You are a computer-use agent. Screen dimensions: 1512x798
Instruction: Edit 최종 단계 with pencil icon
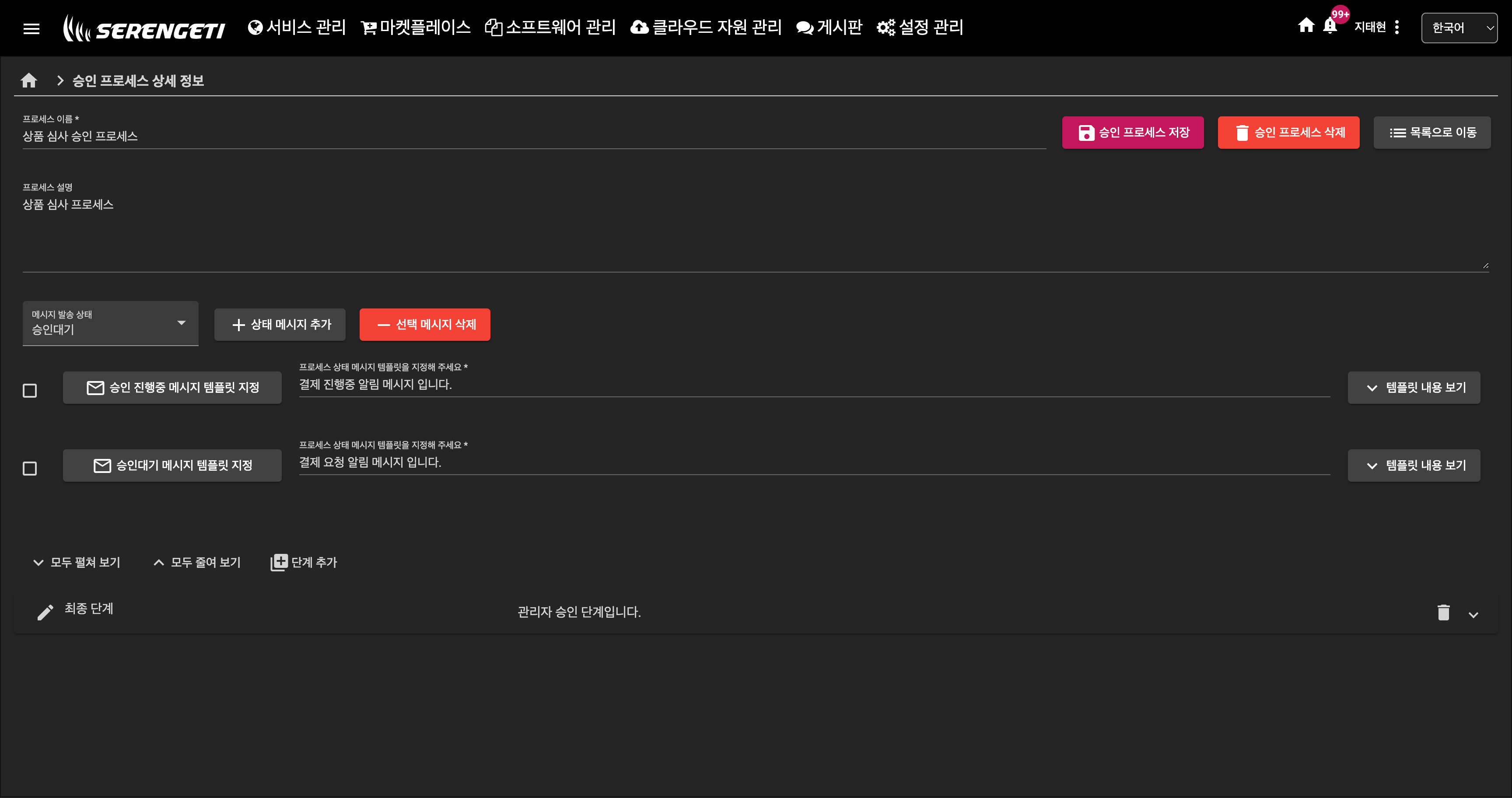[x=45, y=612]
